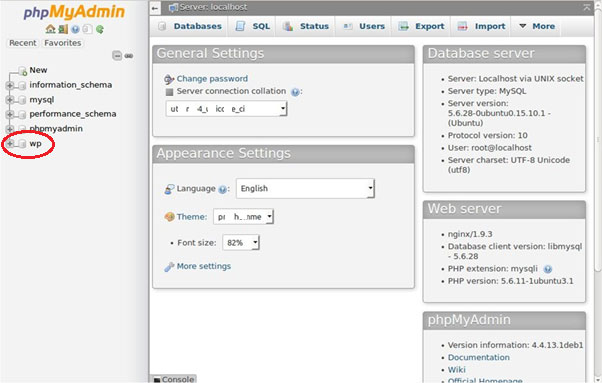Switch to the Databases tab

click(x=190, y=26)
